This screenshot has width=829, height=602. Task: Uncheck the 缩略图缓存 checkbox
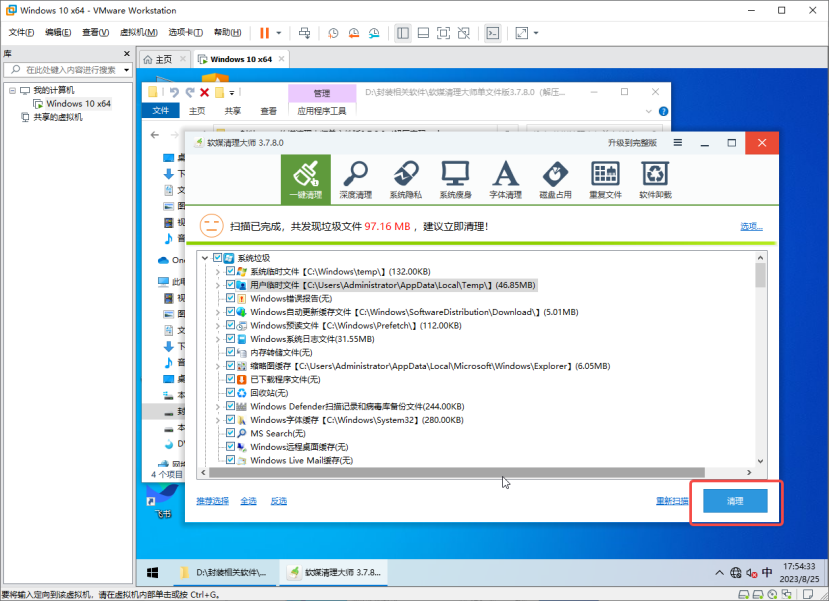pyautogui.click(x=231, y=366)
